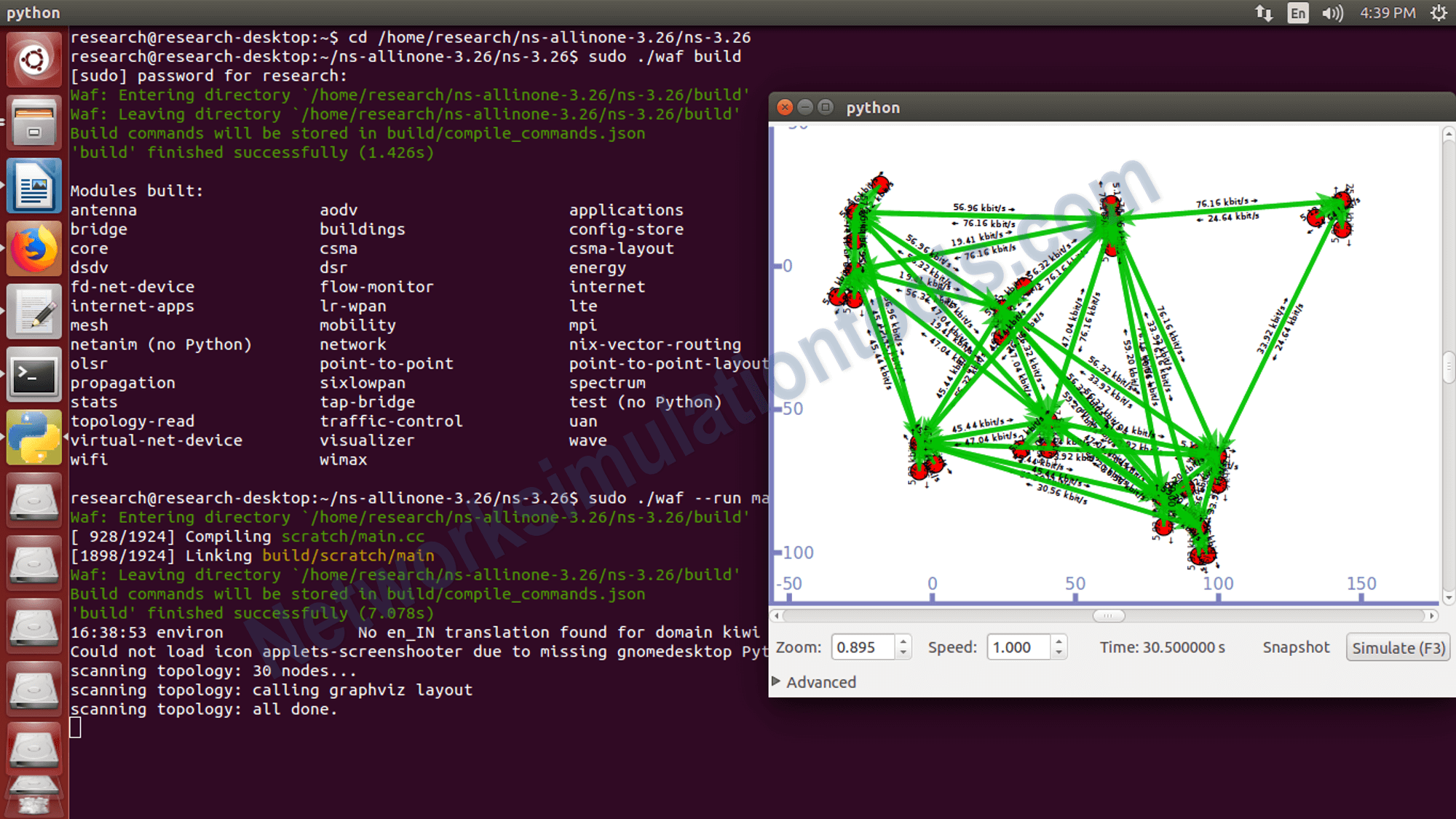
Task: Increase the Zoom value with up arrow
Action: pyautogui.click(x=903, y=641)
